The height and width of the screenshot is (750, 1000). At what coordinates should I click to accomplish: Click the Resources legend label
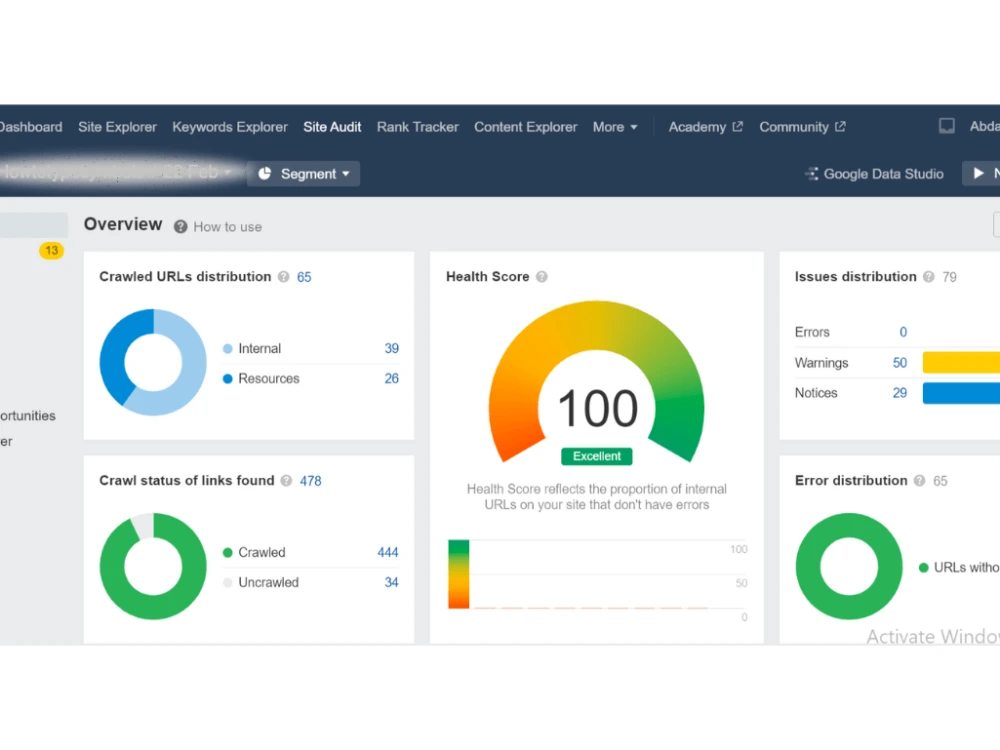(268, 378)
